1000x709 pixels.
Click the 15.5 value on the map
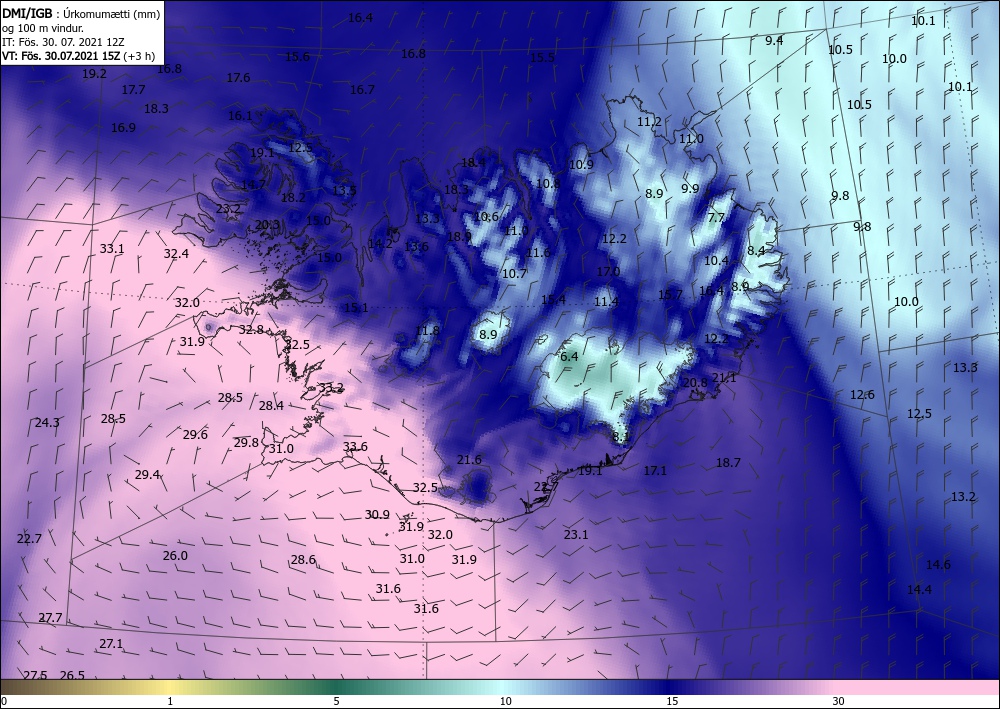coord(542,58)
